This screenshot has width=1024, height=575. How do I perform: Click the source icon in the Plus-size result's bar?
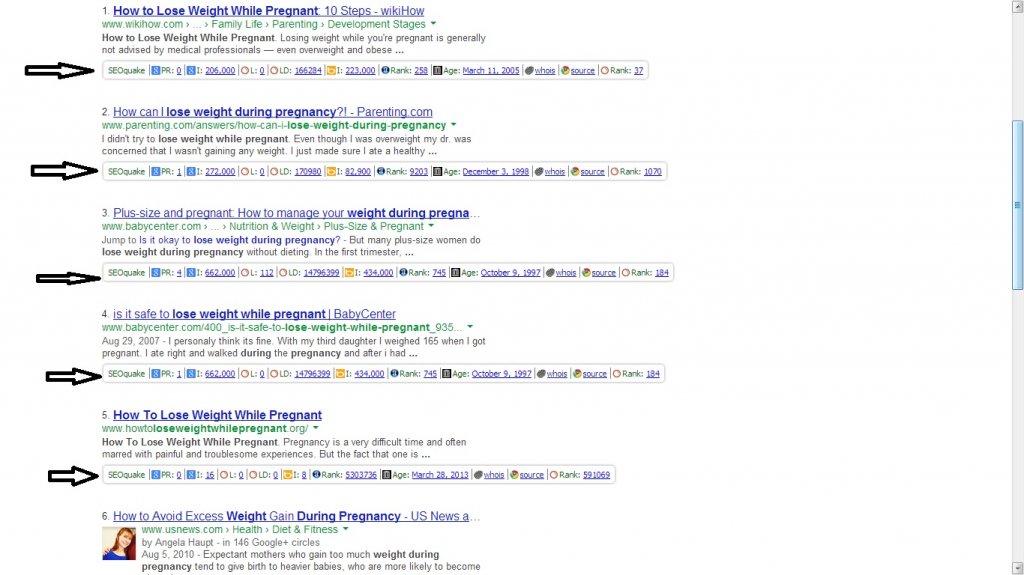click(x=586, y=272)
